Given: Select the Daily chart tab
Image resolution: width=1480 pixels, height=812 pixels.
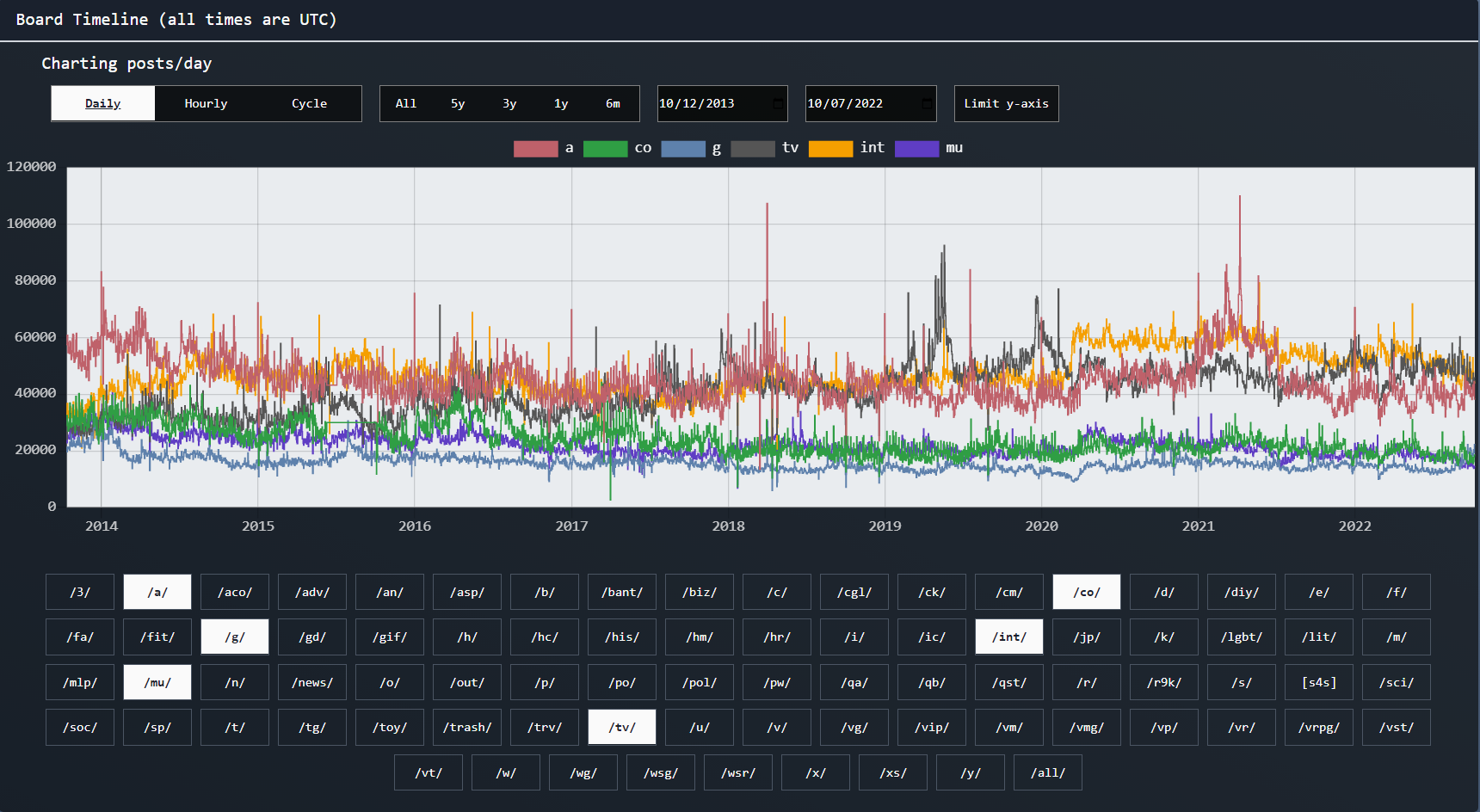Looking at the screenshot, I should click(103, 104).
